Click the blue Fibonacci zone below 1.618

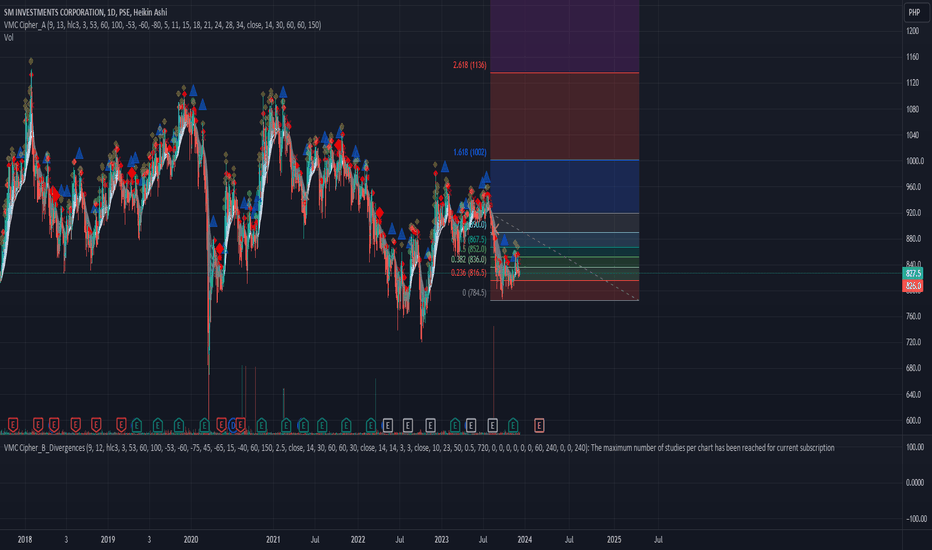pyautogui.click(x=565, y=186)
